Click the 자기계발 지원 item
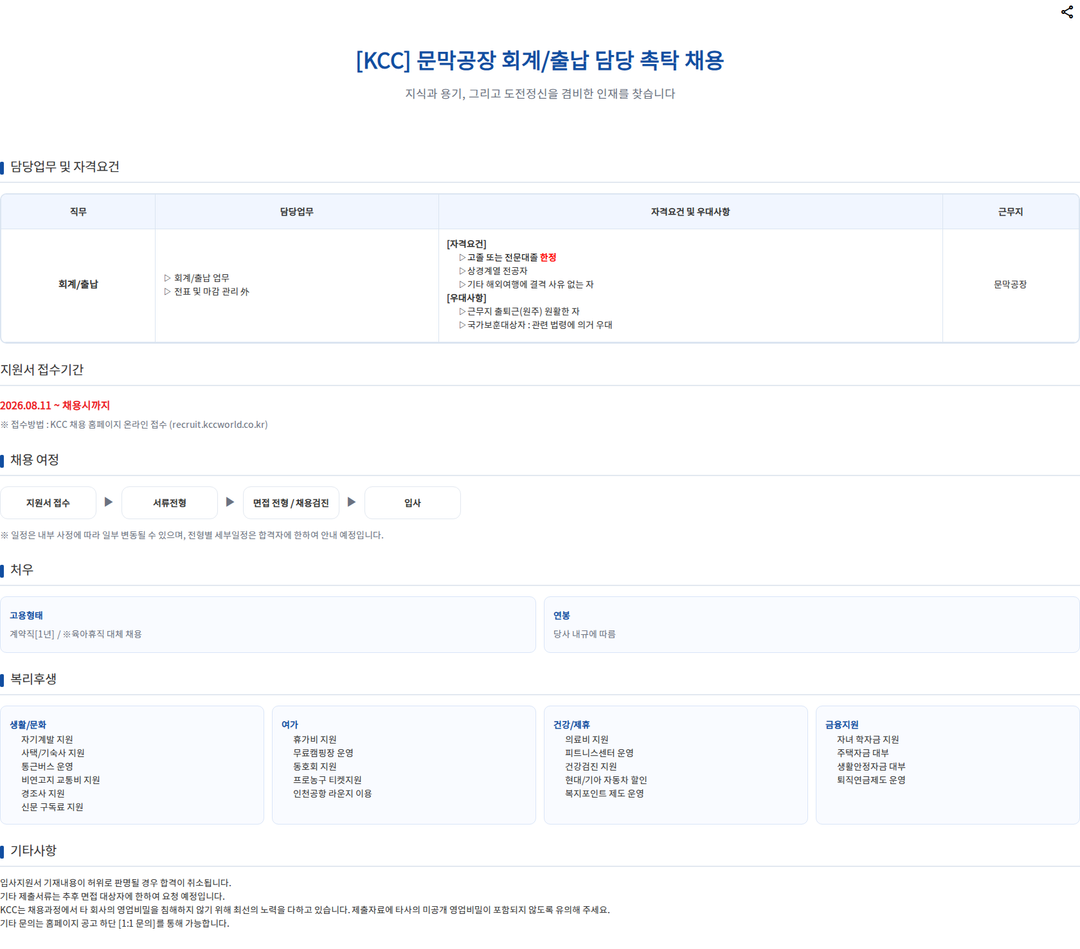This screenshot has height=949, width=1080. pos(47,740)
